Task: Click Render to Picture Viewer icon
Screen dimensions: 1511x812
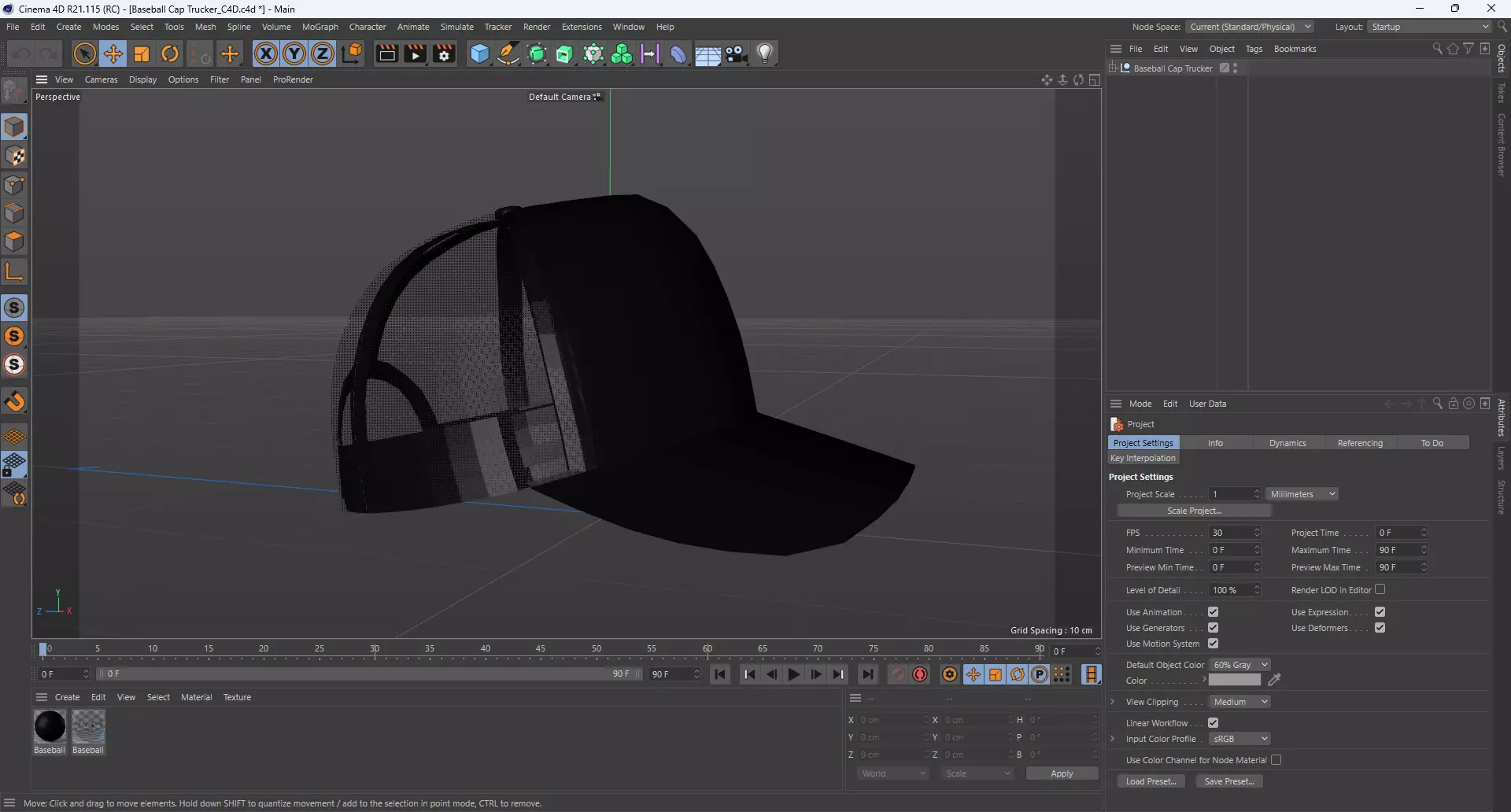Action: 415,54
